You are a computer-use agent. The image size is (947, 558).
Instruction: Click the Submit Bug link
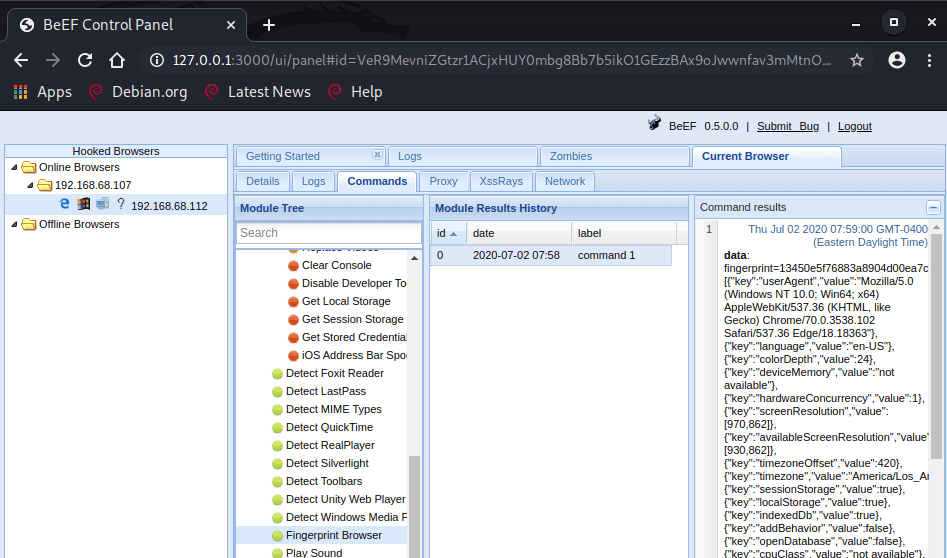[787, 126]
